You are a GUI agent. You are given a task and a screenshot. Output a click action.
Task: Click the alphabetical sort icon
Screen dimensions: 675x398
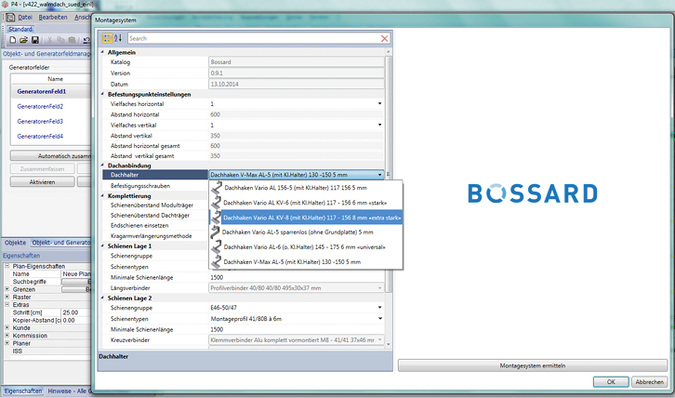(x=118, y=38)
